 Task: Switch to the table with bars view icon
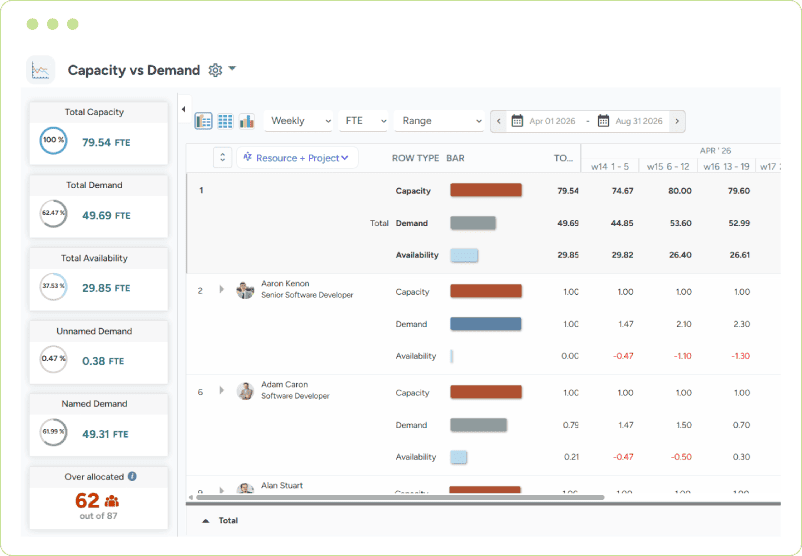pos(203,121)
